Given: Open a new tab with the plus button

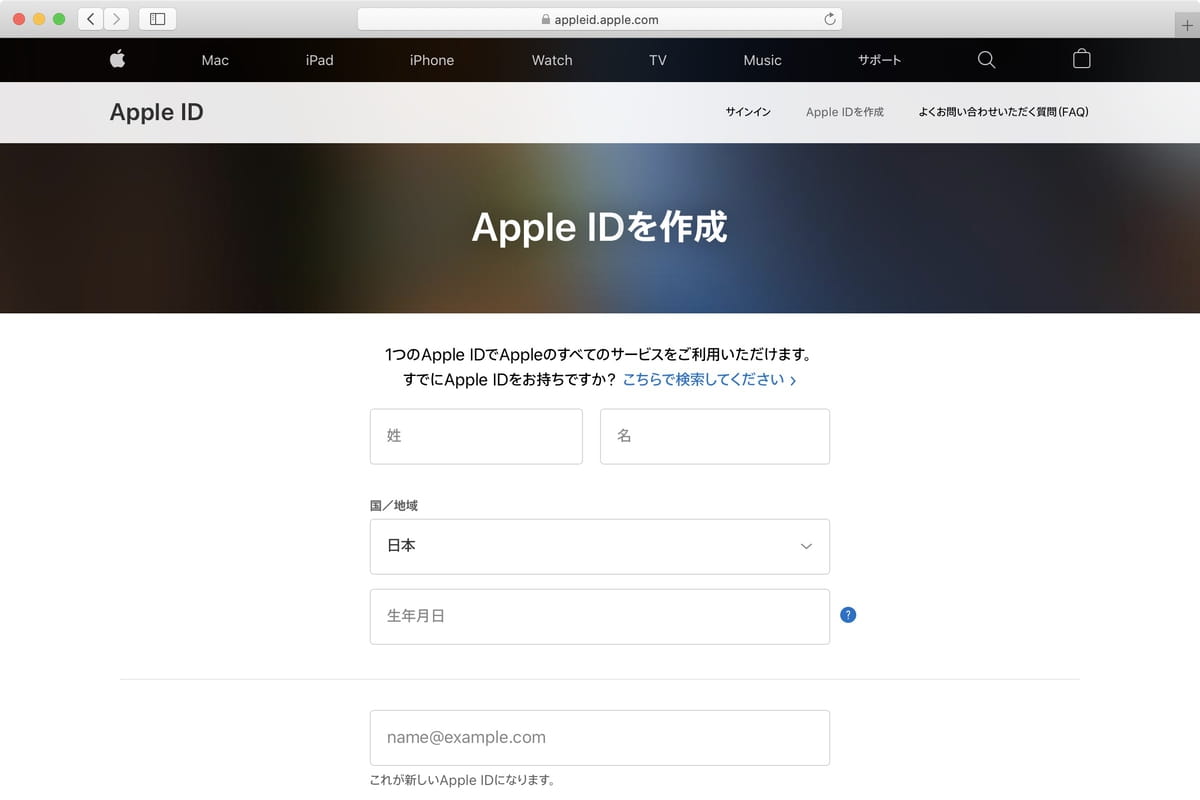Looking at the screenshot, I should point(1187,26).
